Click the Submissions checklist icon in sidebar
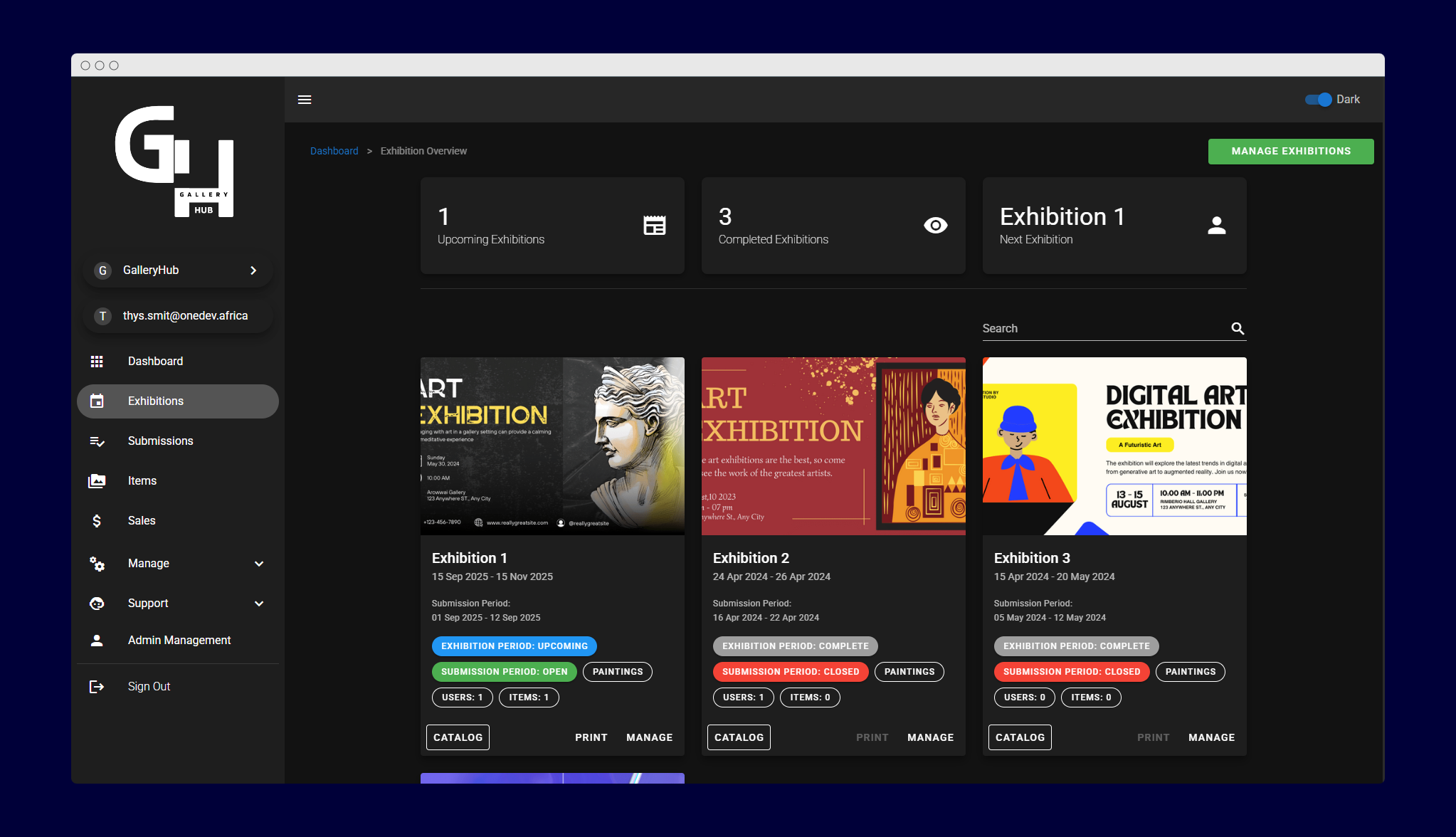This screenshot has width=1456, height=837. pos(97,441)
